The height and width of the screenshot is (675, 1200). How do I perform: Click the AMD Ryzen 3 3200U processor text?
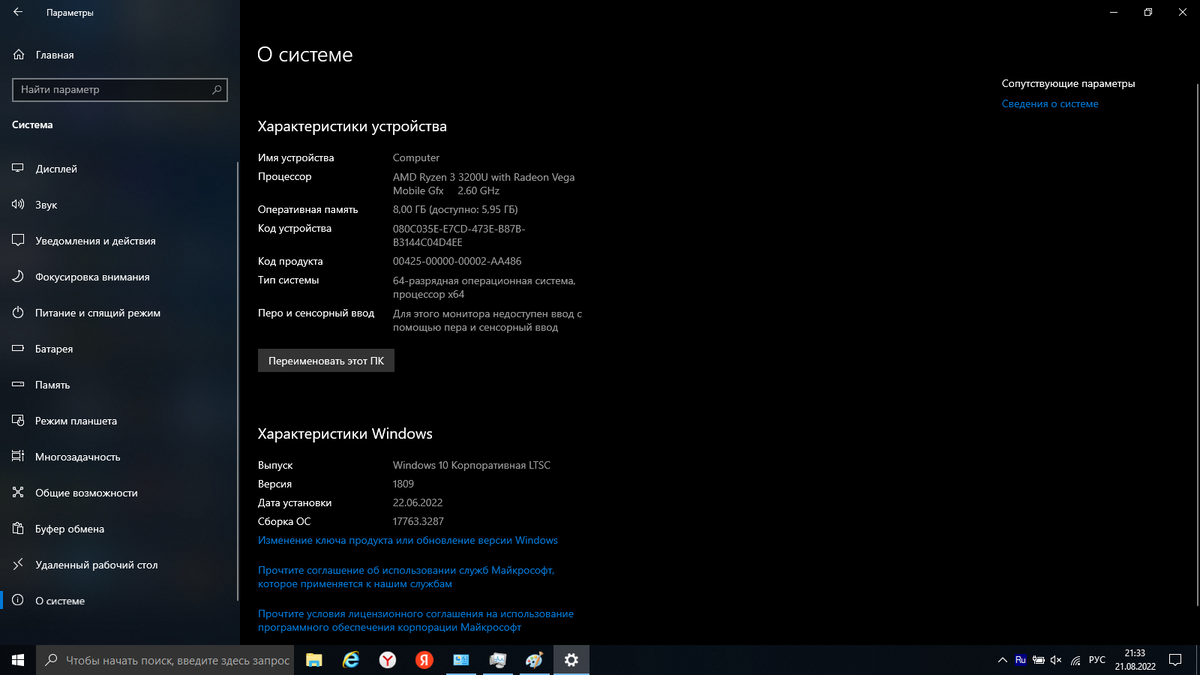pyautogui.click(x=484, y=184)
